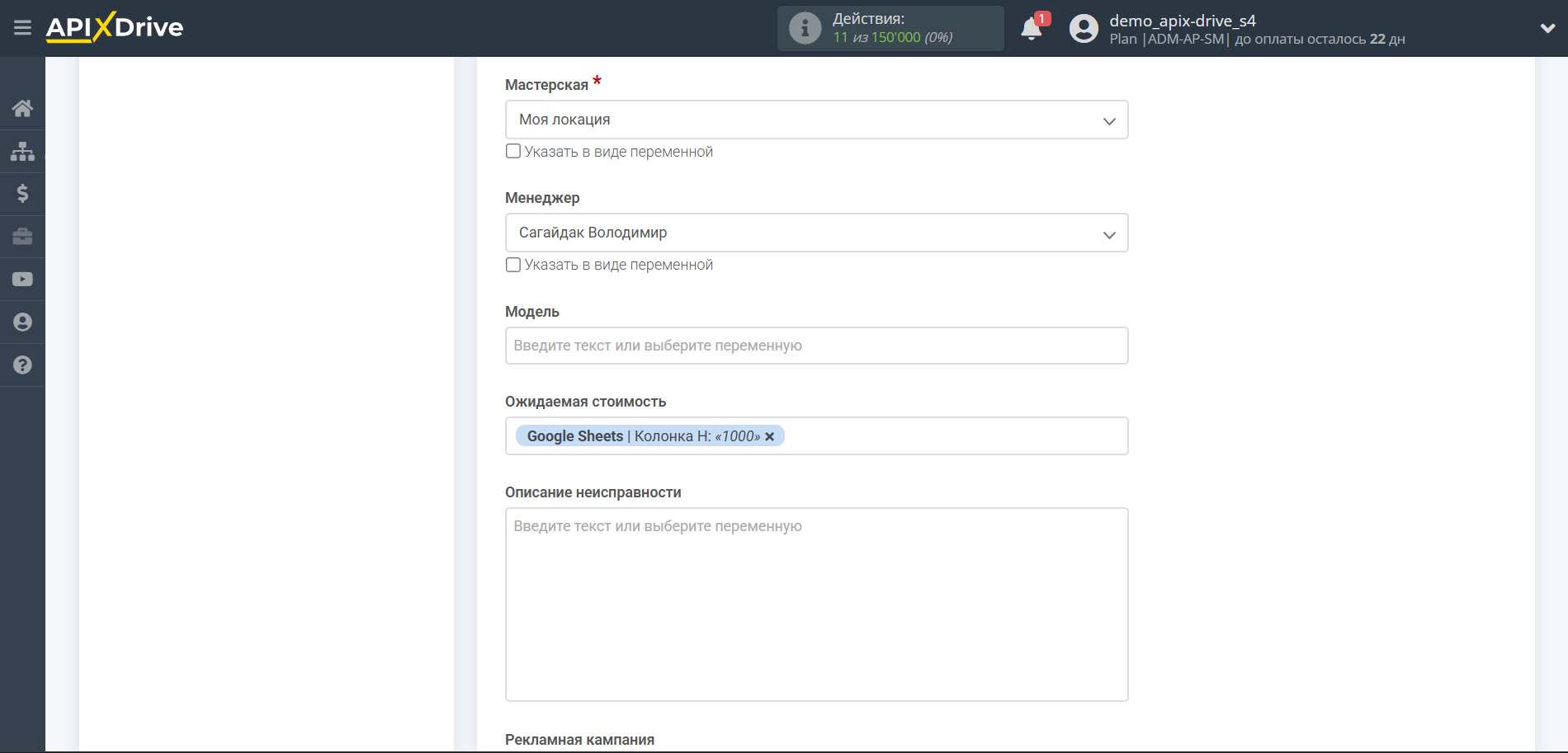Enable 'Указать в виде переменной' under Мастерская
1568x753 pixels.
pos(512,151)
